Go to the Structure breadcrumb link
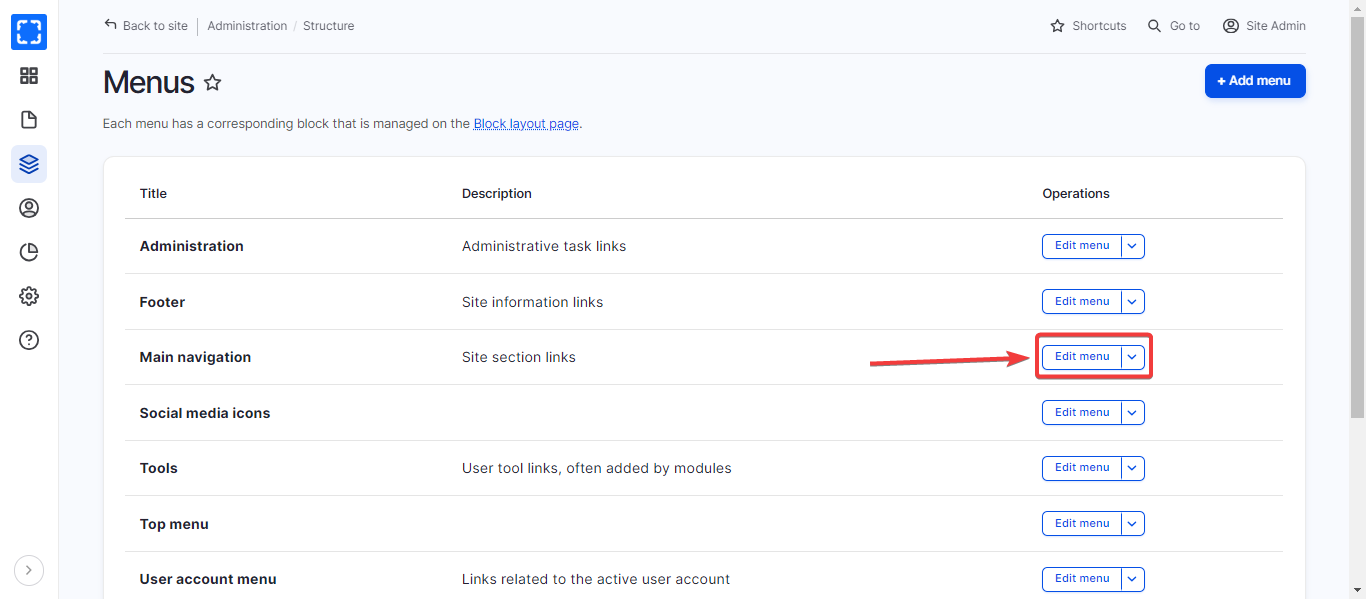 [328, 26]
